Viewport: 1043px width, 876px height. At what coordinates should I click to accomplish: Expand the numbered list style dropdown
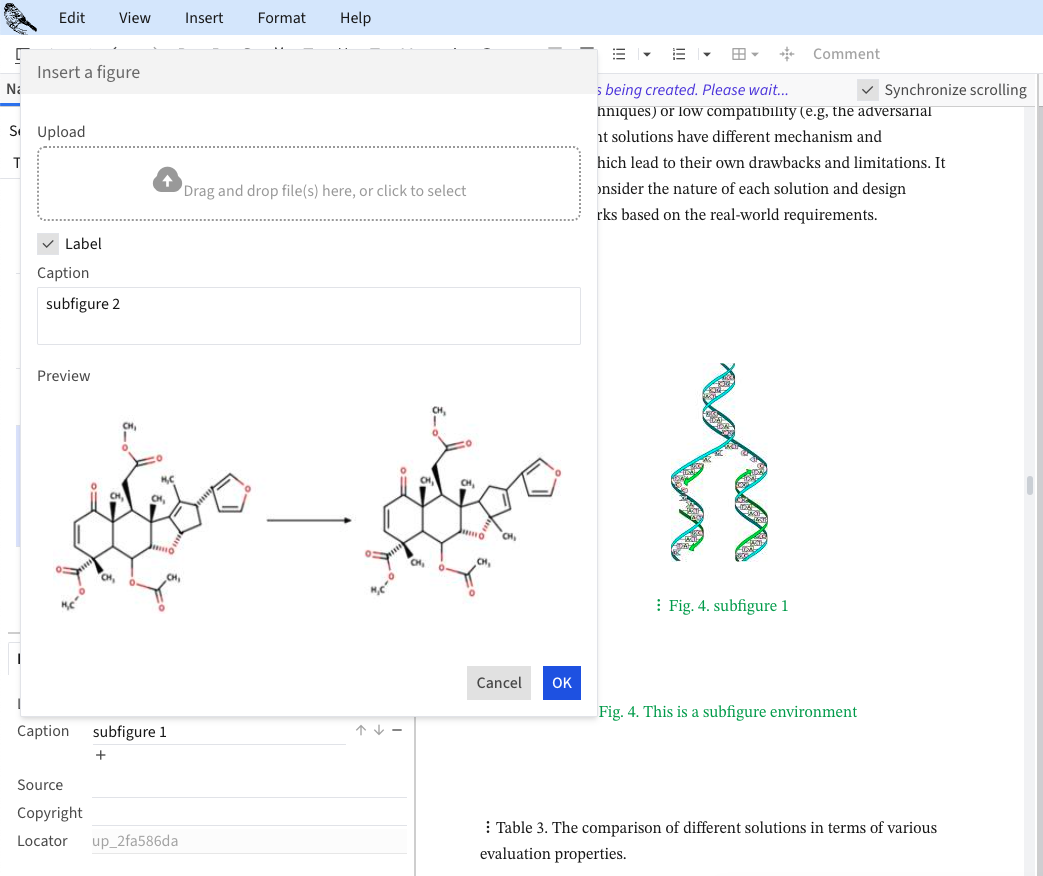tap(707, 54)
